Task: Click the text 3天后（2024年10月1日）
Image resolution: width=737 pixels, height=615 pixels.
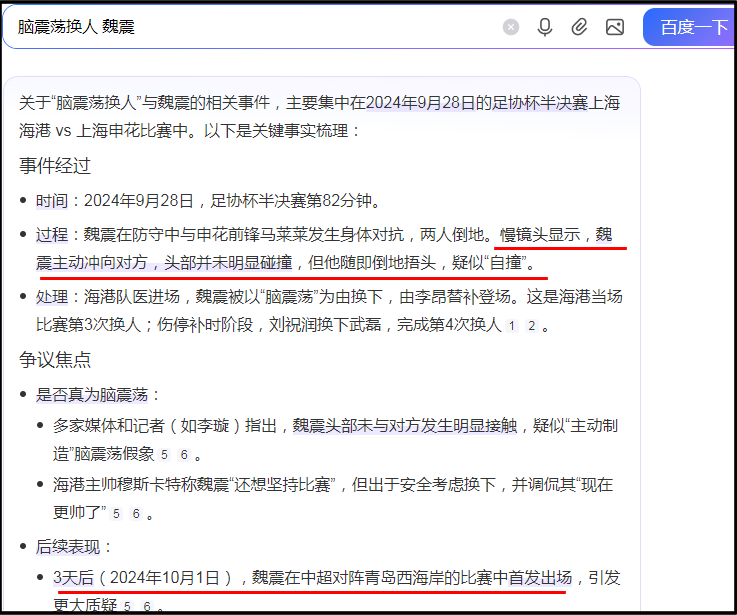Action: (142, 578)
